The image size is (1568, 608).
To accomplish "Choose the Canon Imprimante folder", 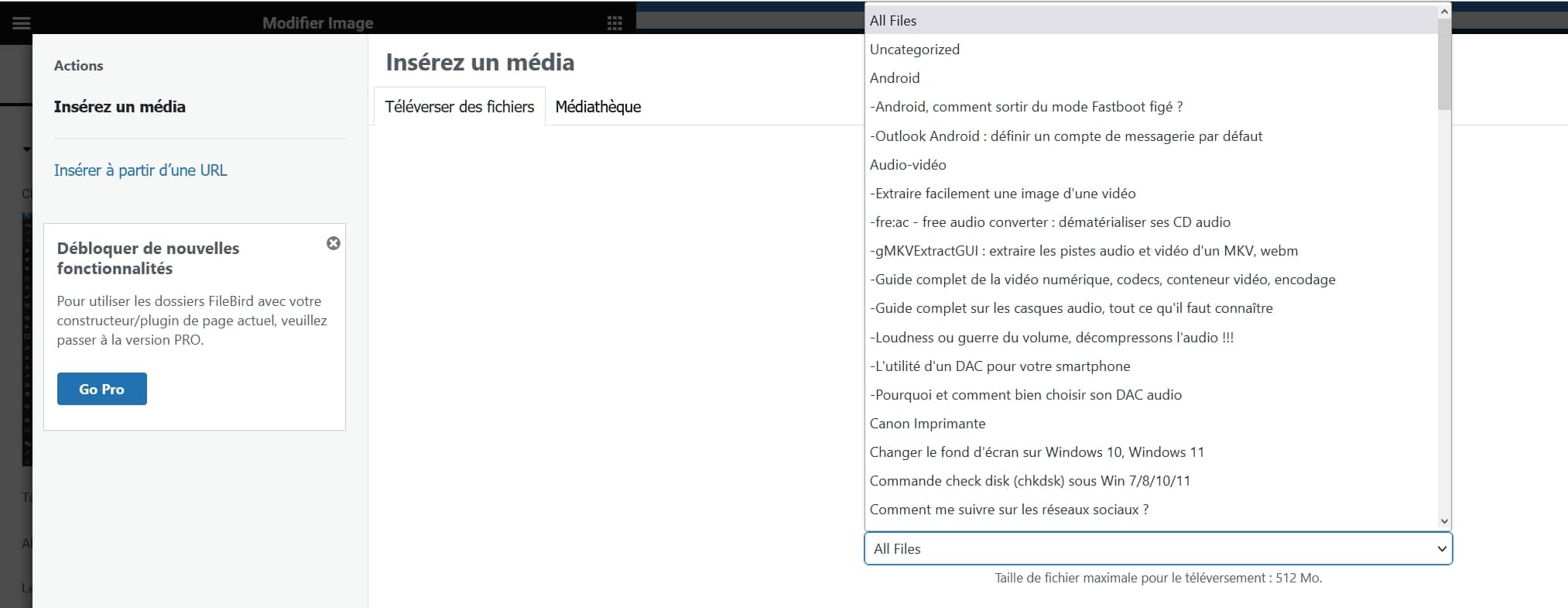I will tap(927, 424).
